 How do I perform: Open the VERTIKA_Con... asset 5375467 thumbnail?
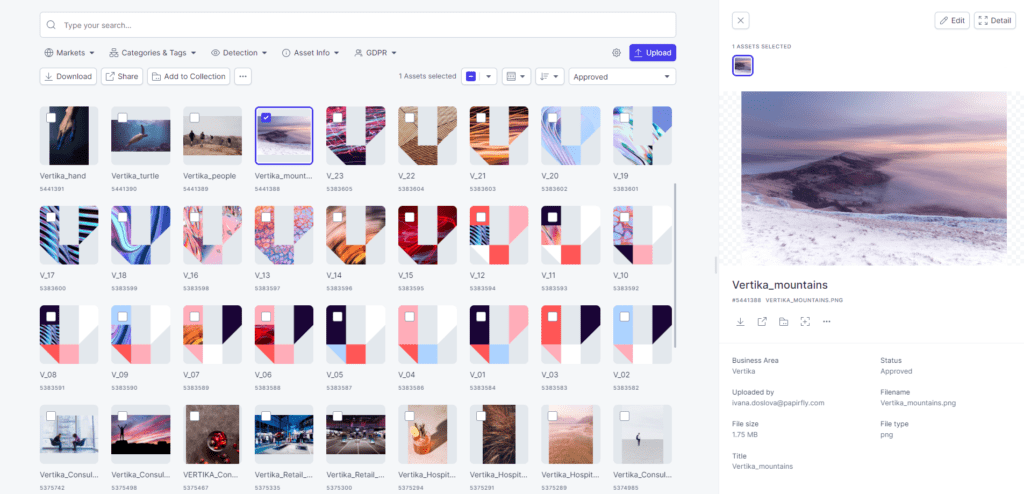[x=212, y=434]
